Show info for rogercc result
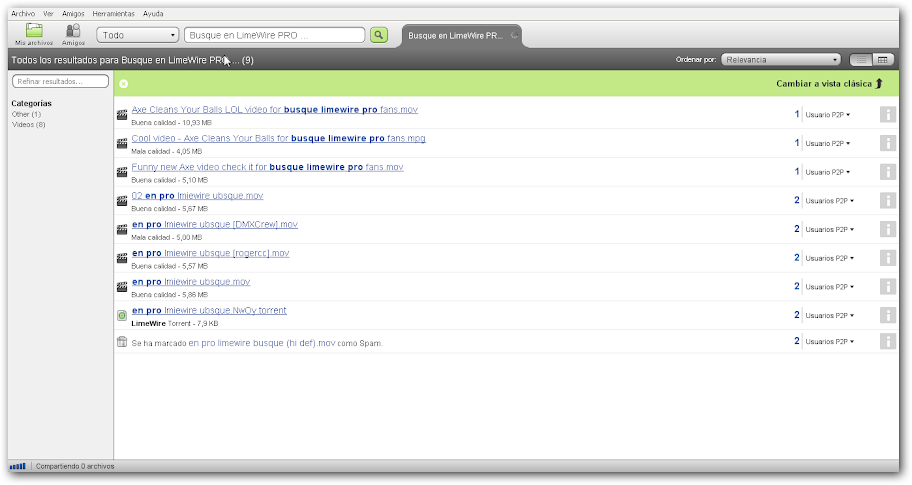This screenshot has width=912, height=485. coord(888,258)
